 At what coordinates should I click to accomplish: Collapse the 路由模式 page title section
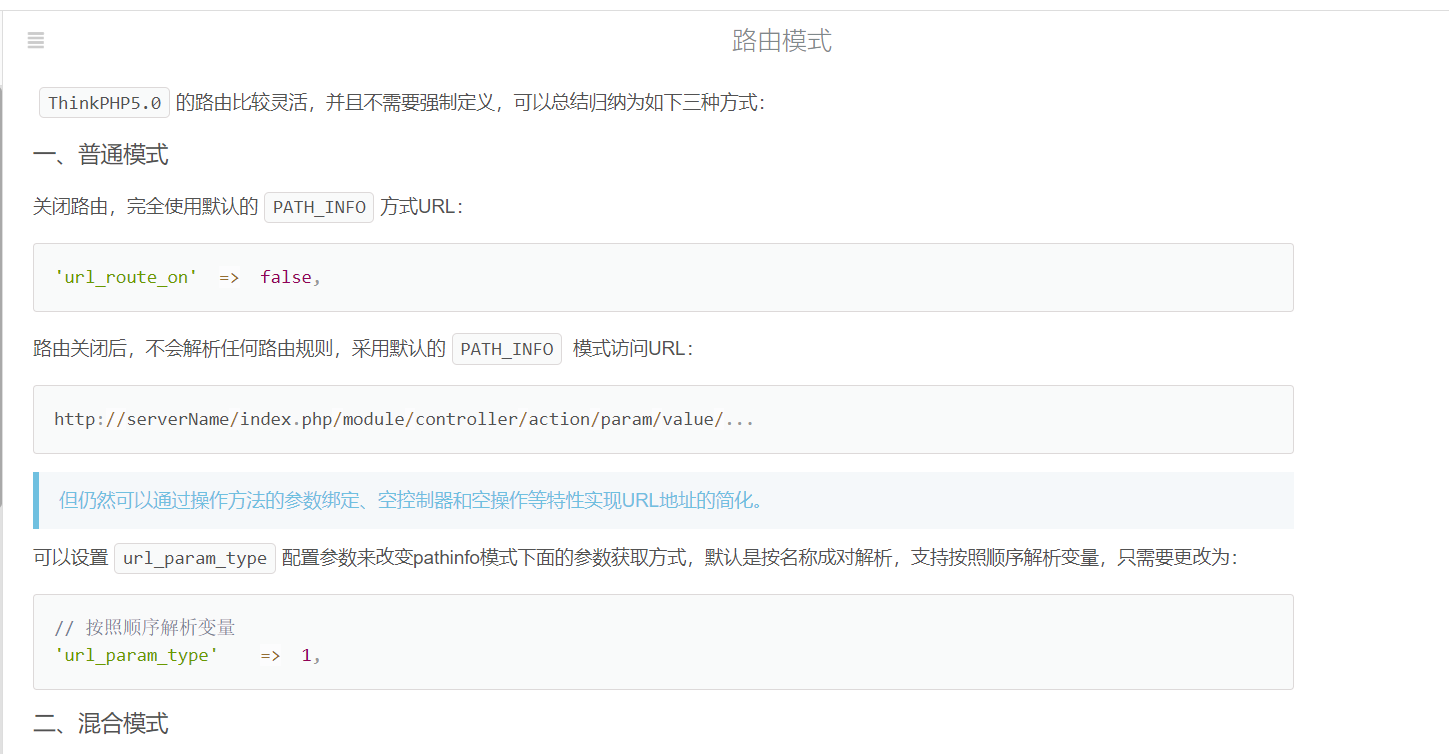[782, 41]
